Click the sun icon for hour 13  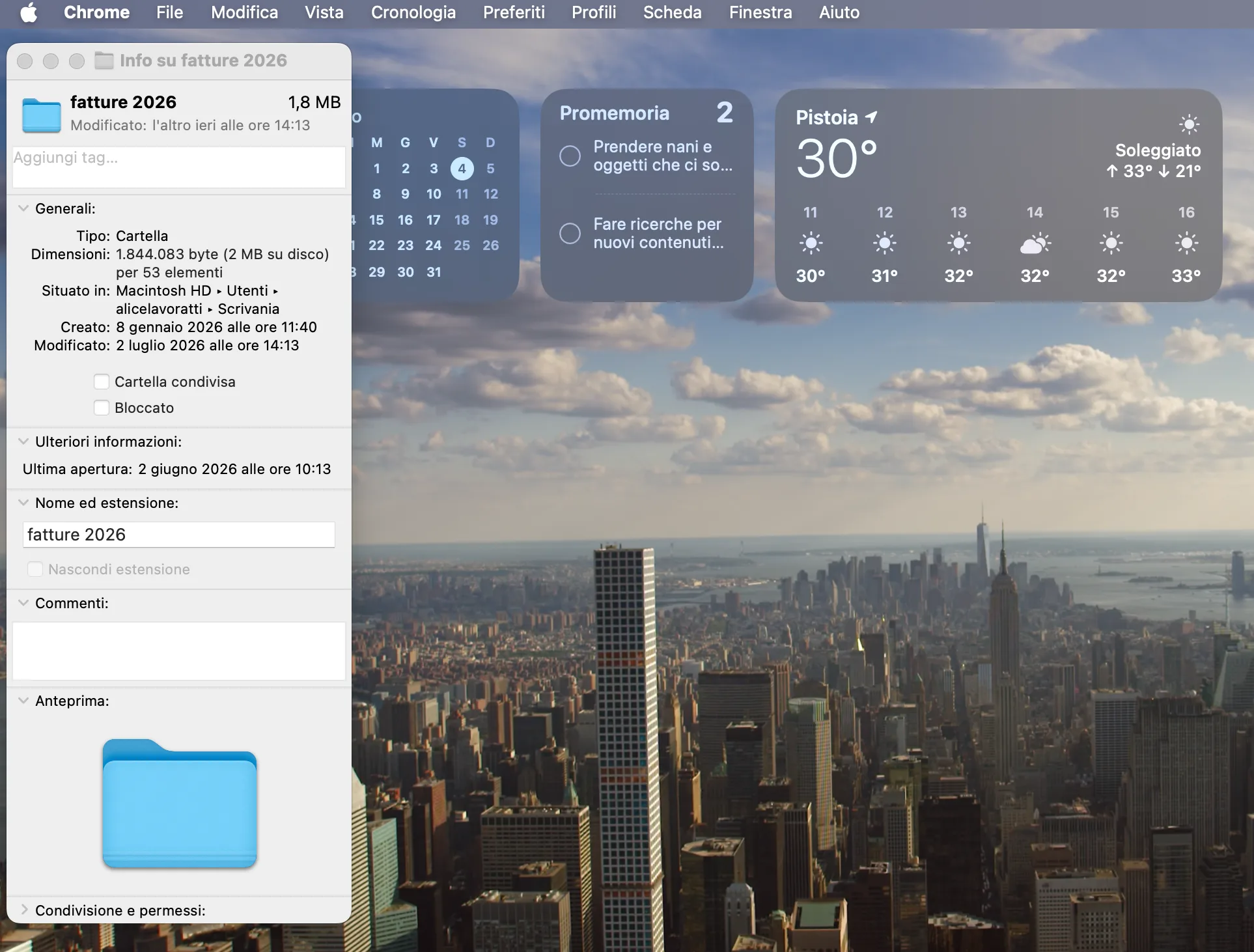click(x=958, y=244)
